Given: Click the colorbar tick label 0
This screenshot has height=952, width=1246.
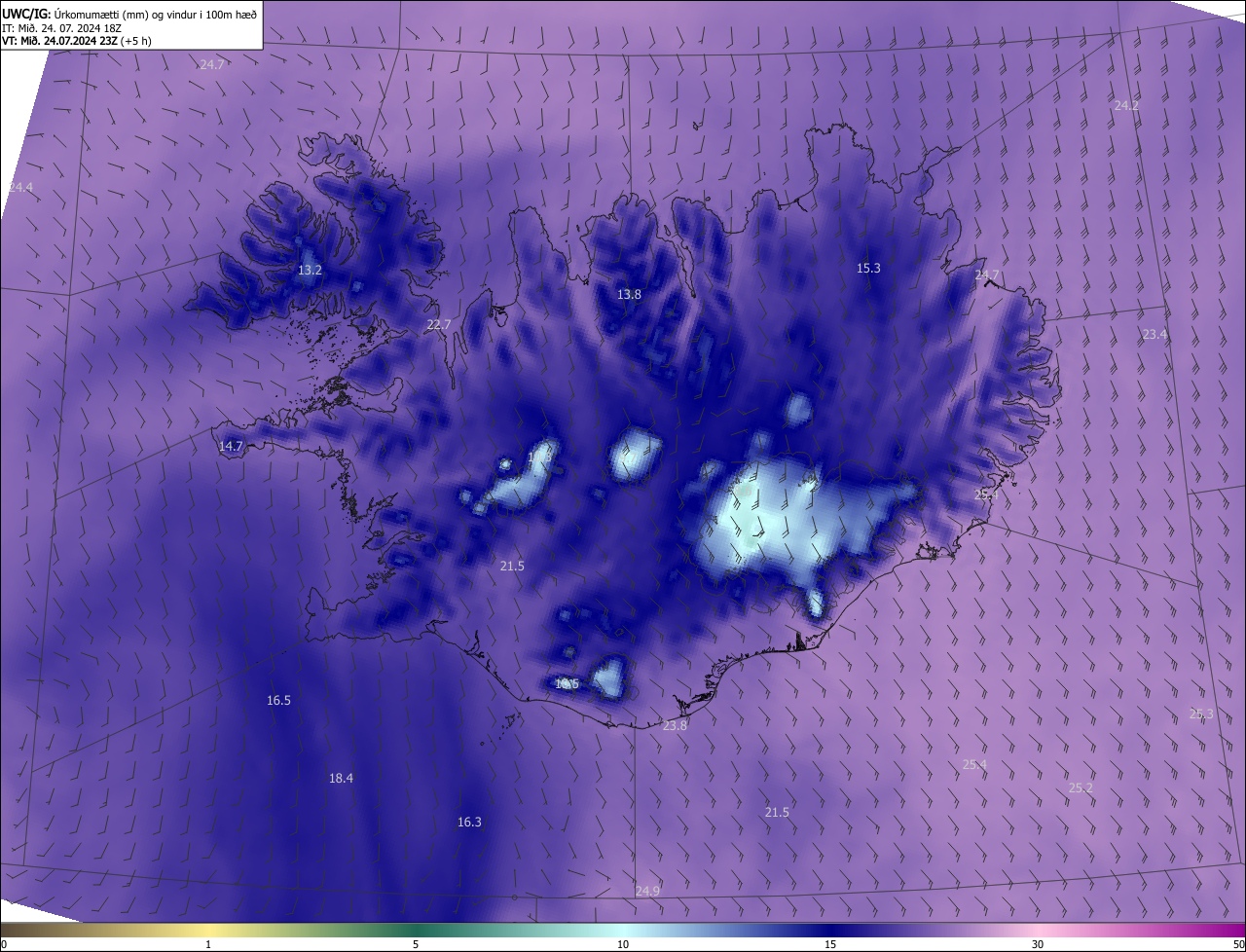Looking at the screenshot, I should (x=4, y=944).
